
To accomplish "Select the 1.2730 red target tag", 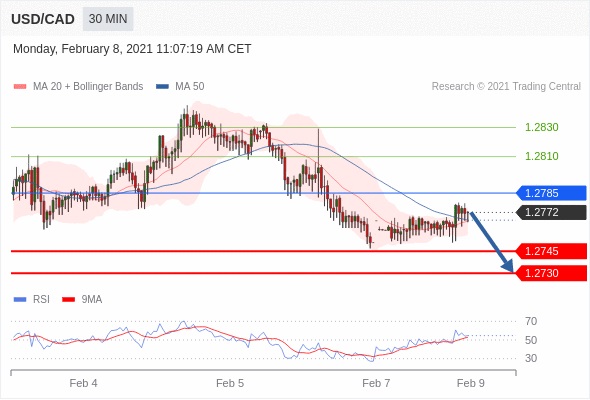I will point(552,273).
